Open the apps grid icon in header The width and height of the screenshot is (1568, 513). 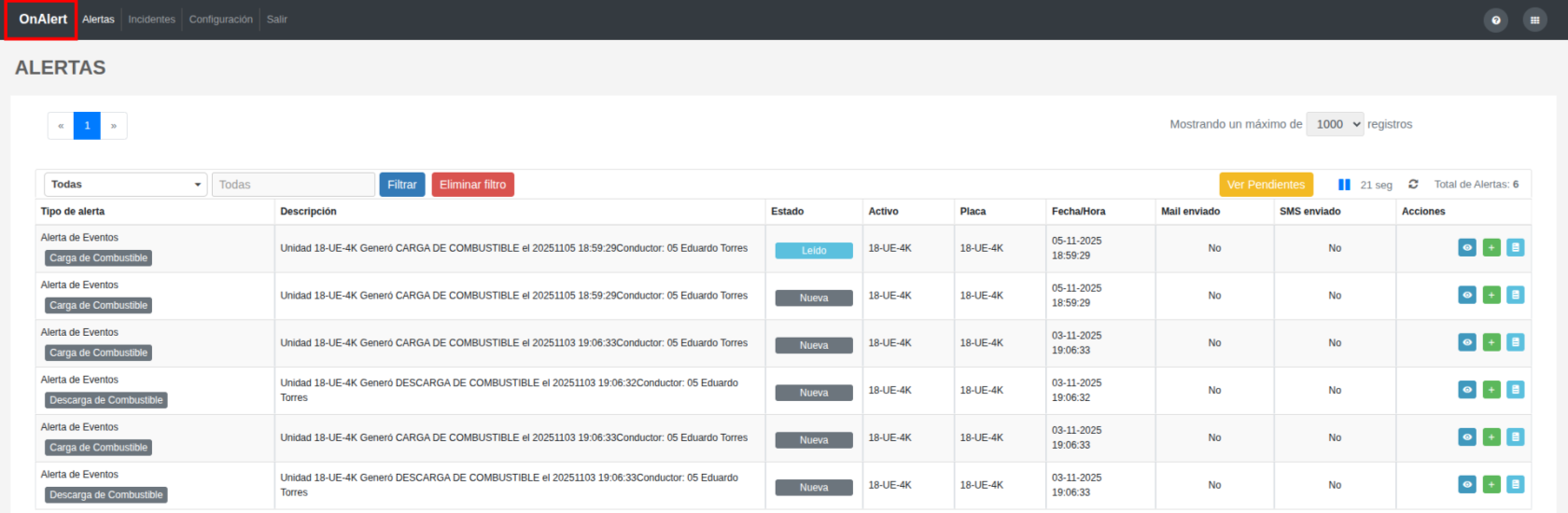(x=1535, y=20)
